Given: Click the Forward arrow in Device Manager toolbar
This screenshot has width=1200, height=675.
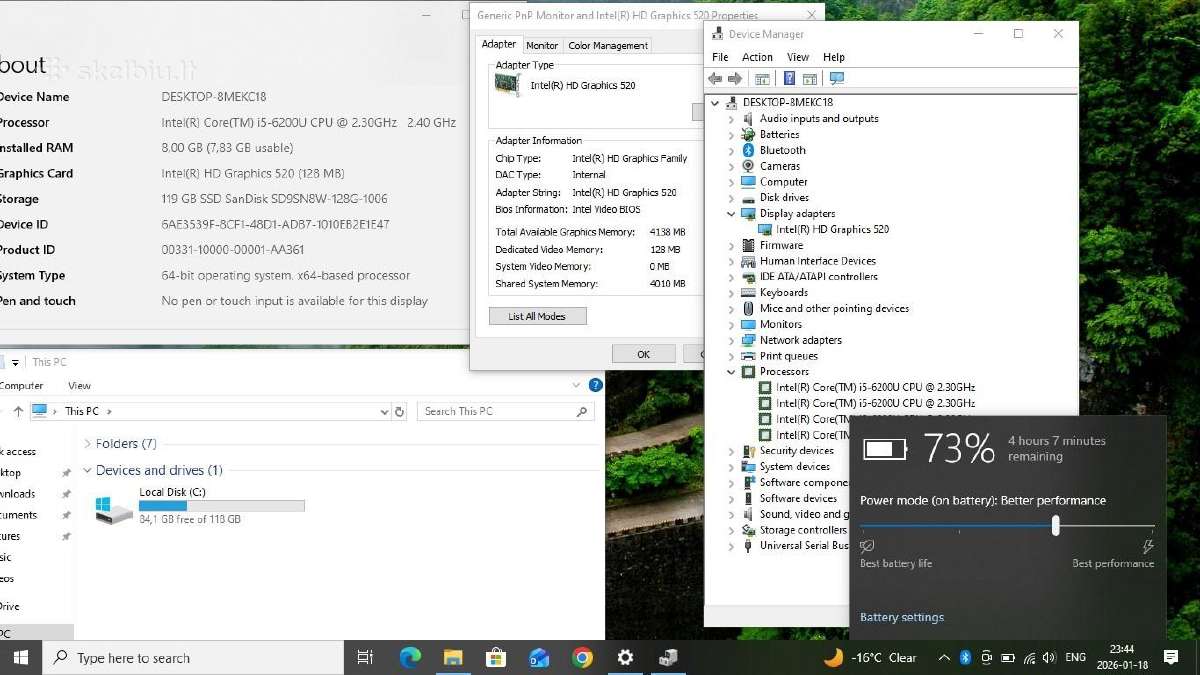Looking at the screenshot, I should (735, 79).
